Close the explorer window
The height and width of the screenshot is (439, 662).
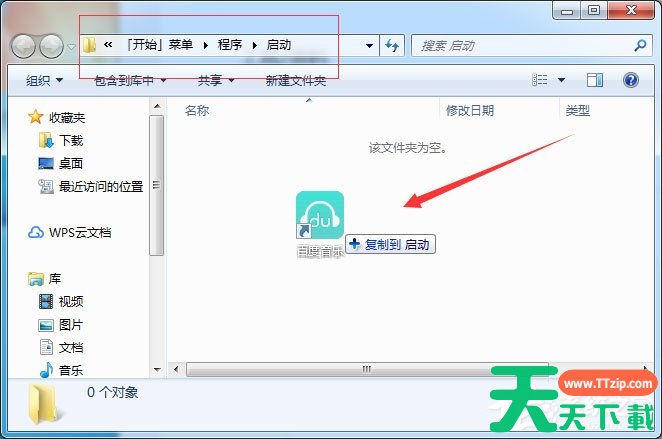(631, 10)
